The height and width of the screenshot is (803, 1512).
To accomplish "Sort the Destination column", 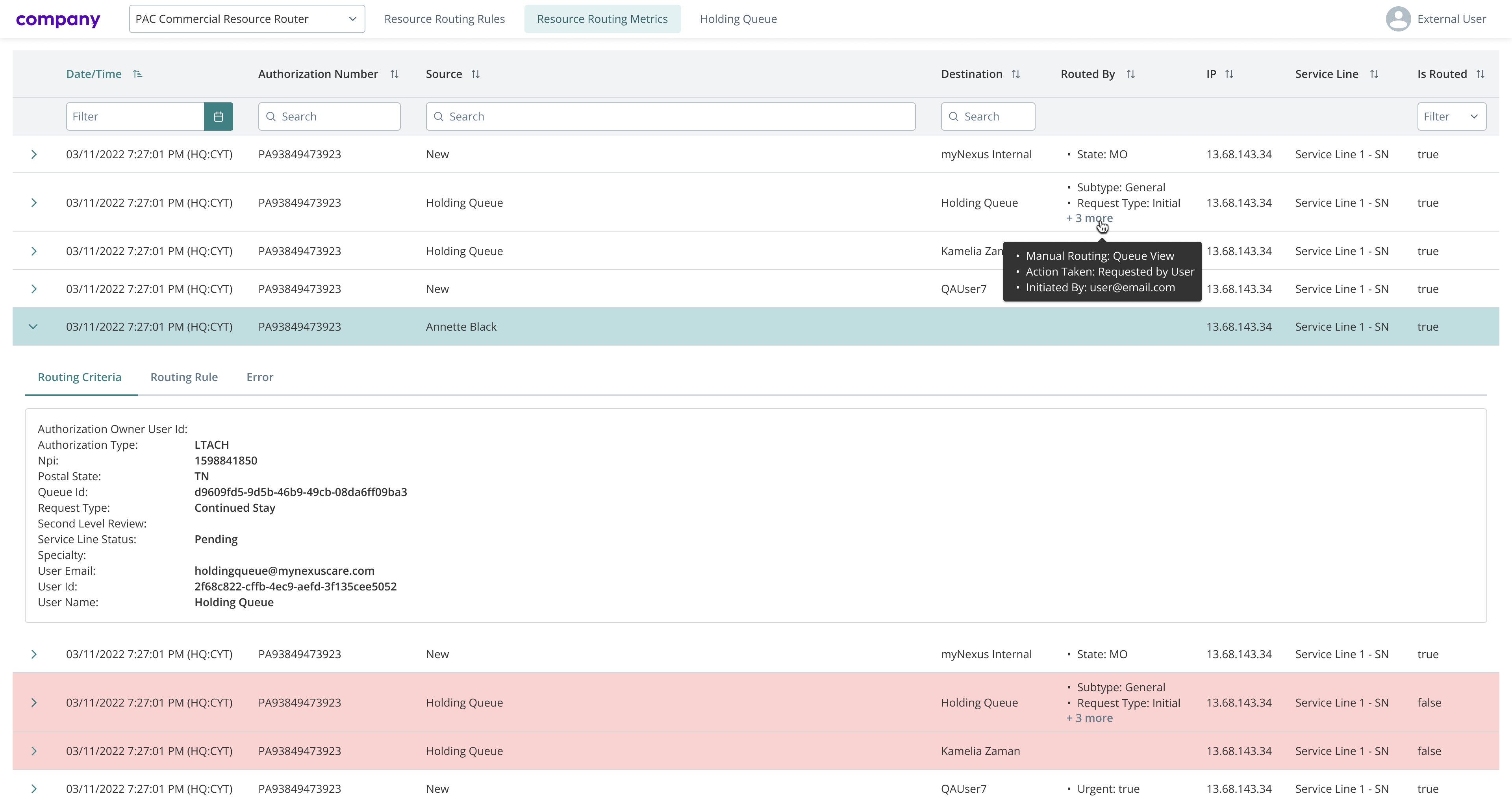I will [1016, 74].
